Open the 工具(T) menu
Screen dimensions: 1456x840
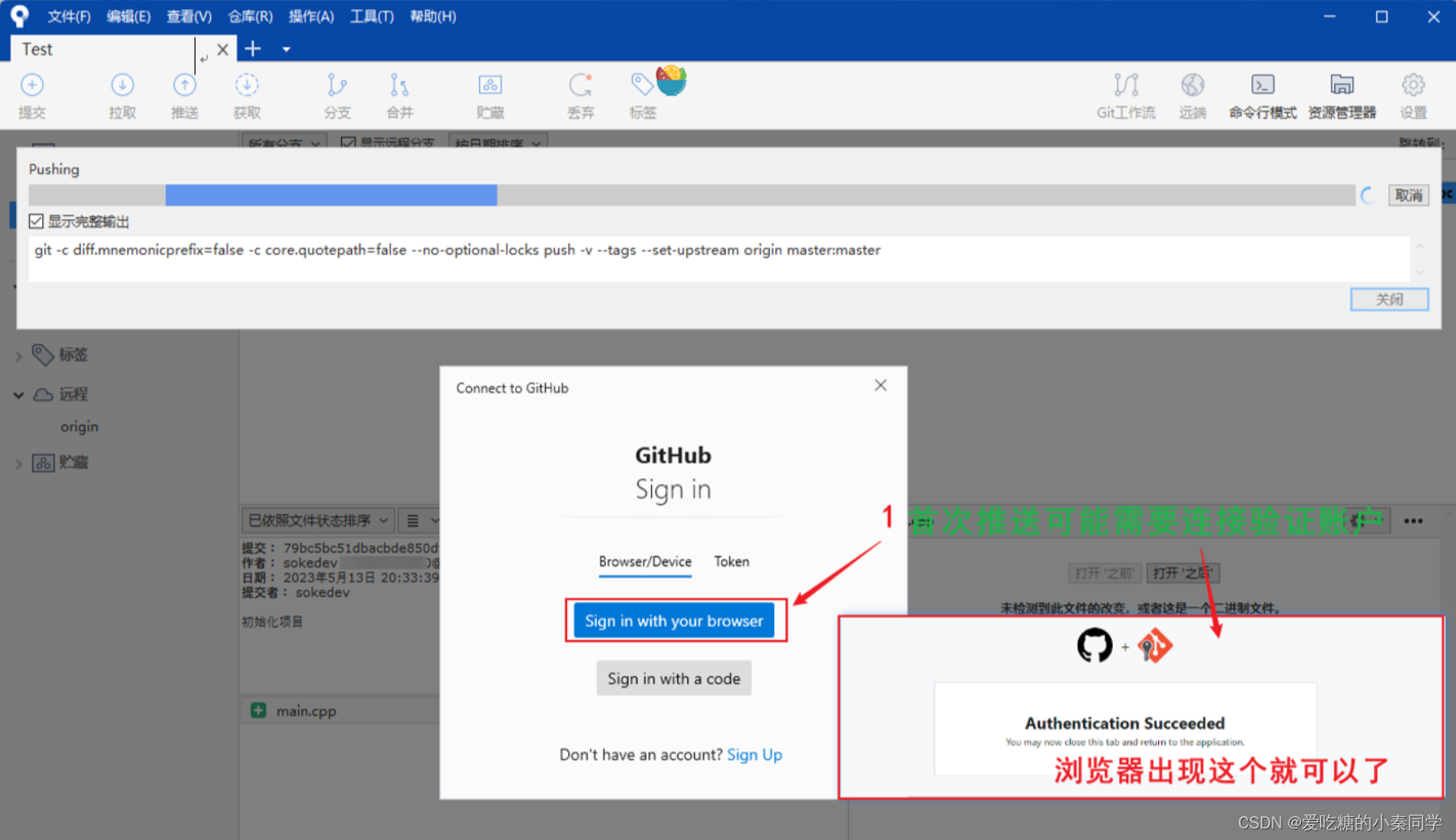(x=371, y=17)
